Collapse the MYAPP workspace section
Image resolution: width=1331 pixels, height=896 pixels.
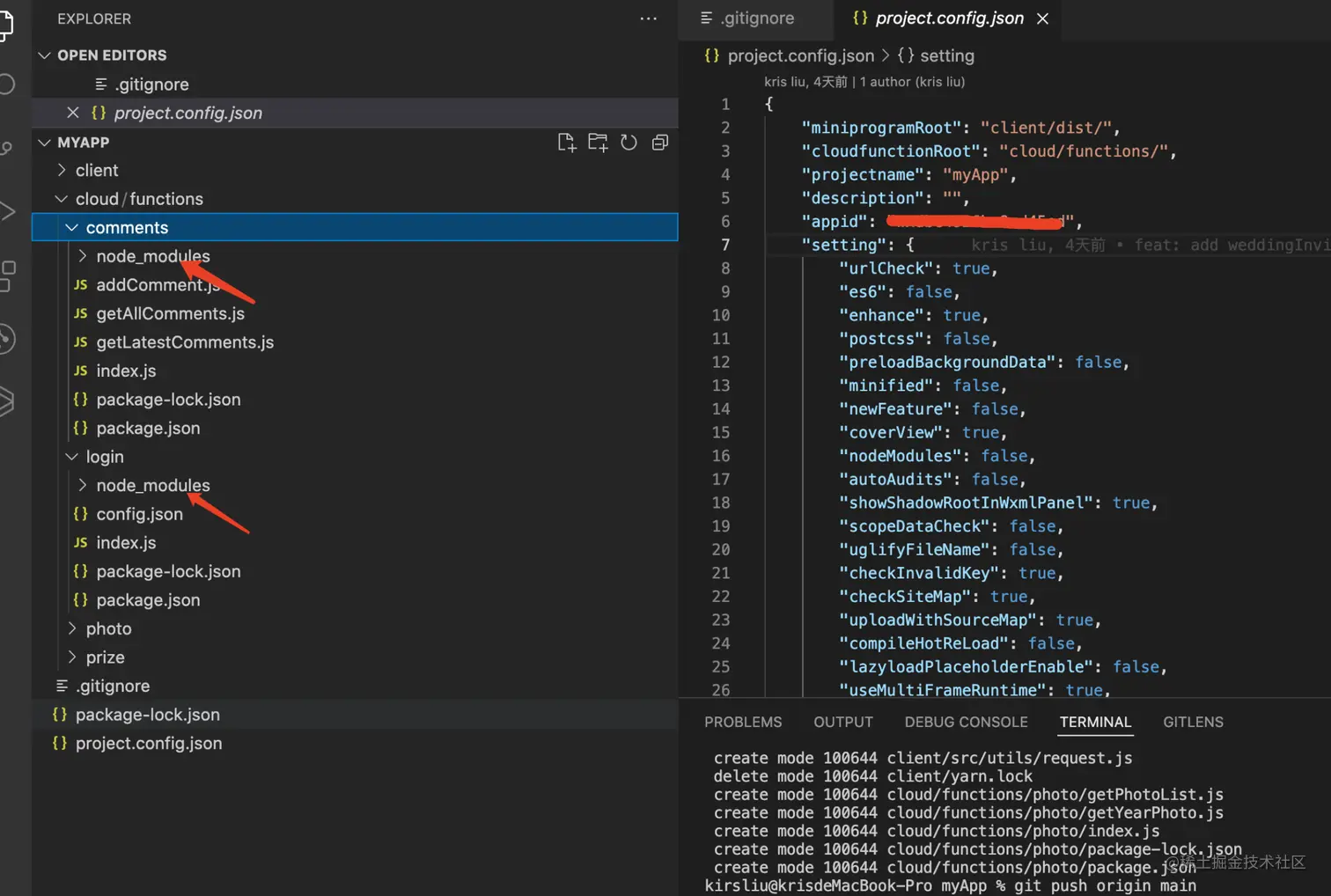[45, 143]
